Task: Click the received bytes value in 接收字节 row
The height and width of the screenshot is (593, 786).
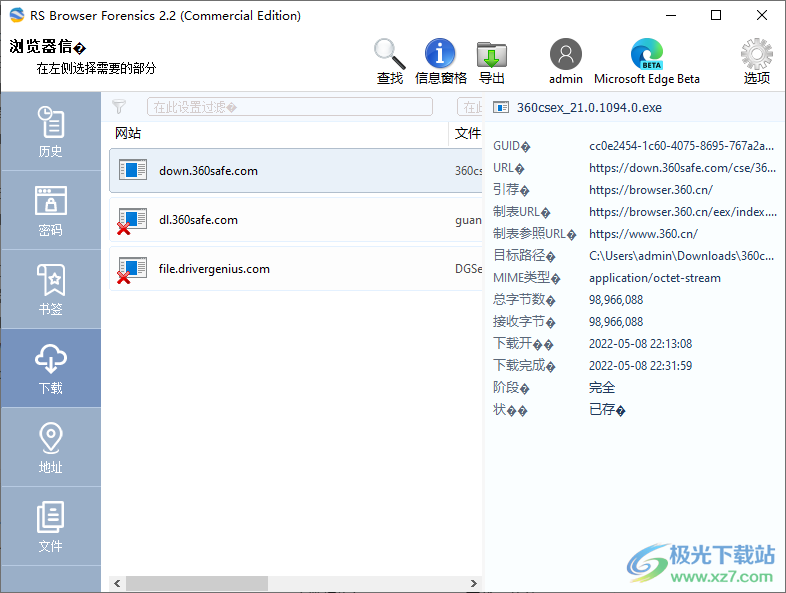Action: point(616,322)
